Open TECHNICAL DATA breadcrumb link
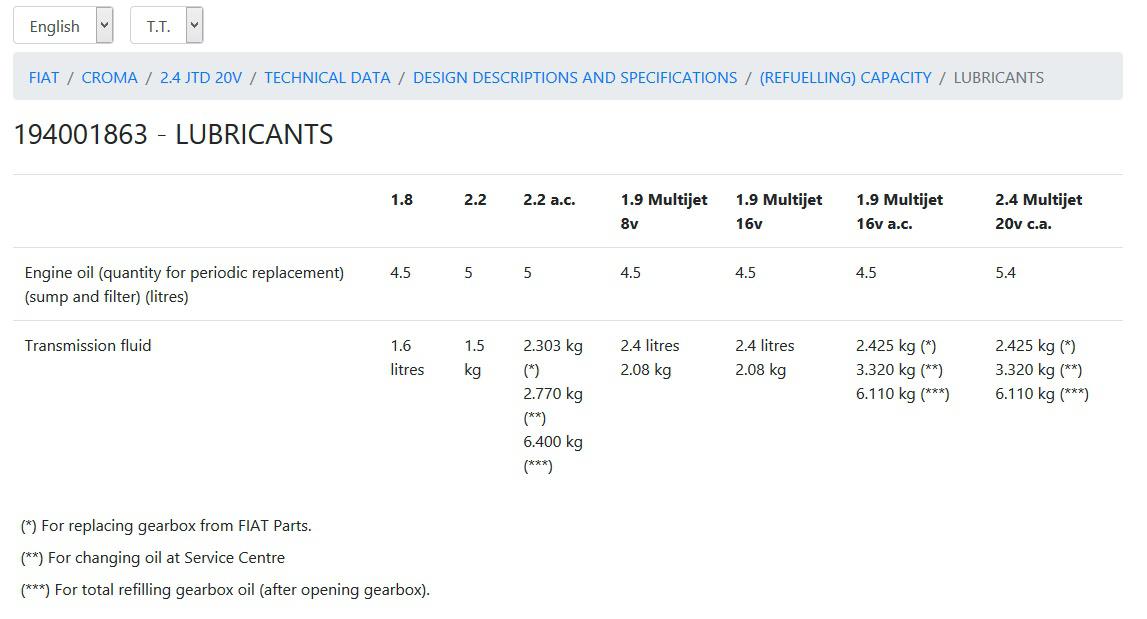Screen dimensions: 1147x619 point(327,78)
